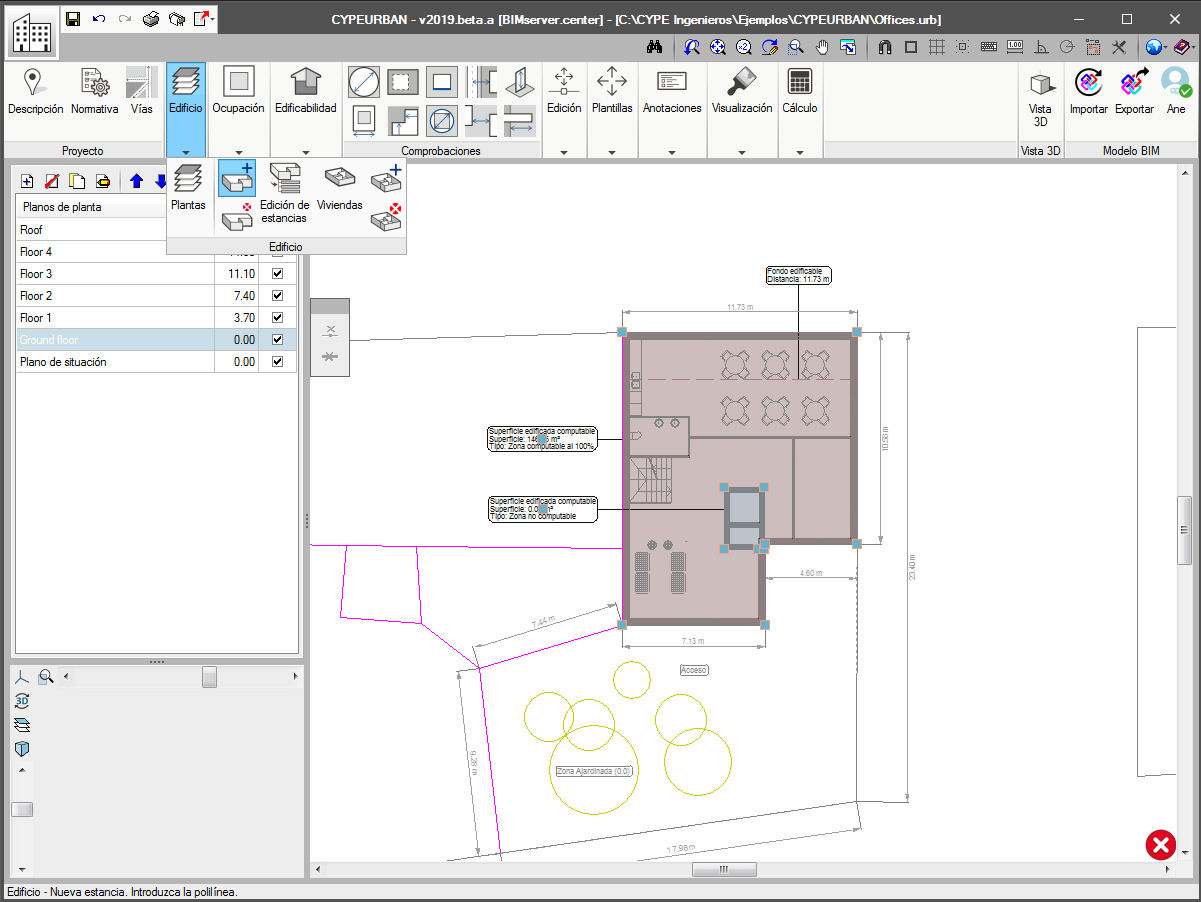The width and height of the screenshot is (1201, 902).
Task: Toggle the Plano de situación checkbox
Action: pos(277,362)
